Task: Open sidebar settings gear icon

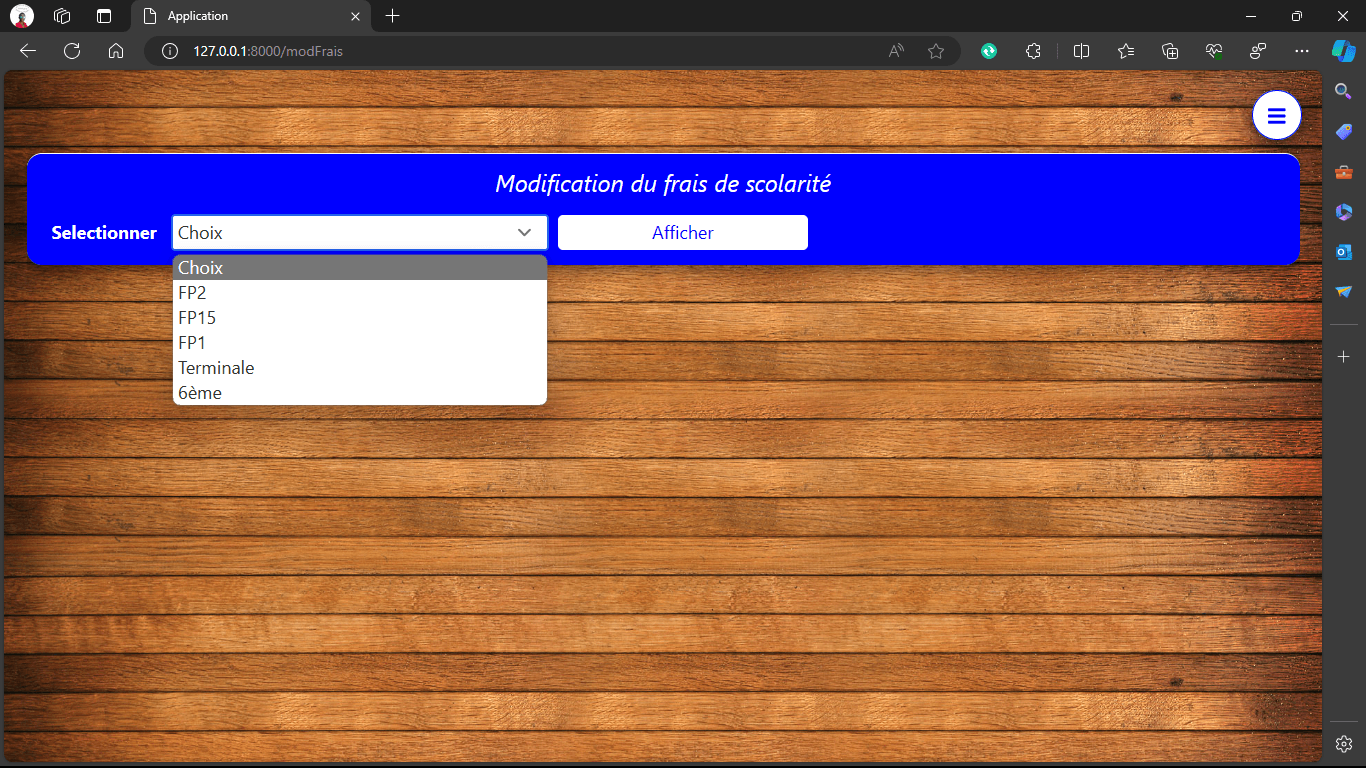Action: (1344, 744)
